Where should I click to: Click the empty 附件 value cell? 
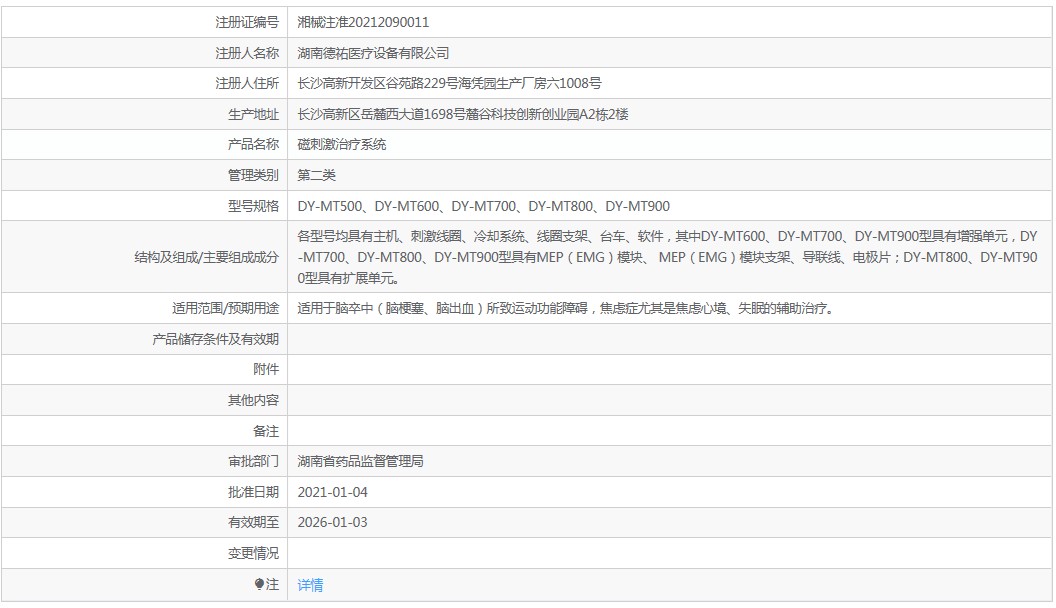coord(669,370)
